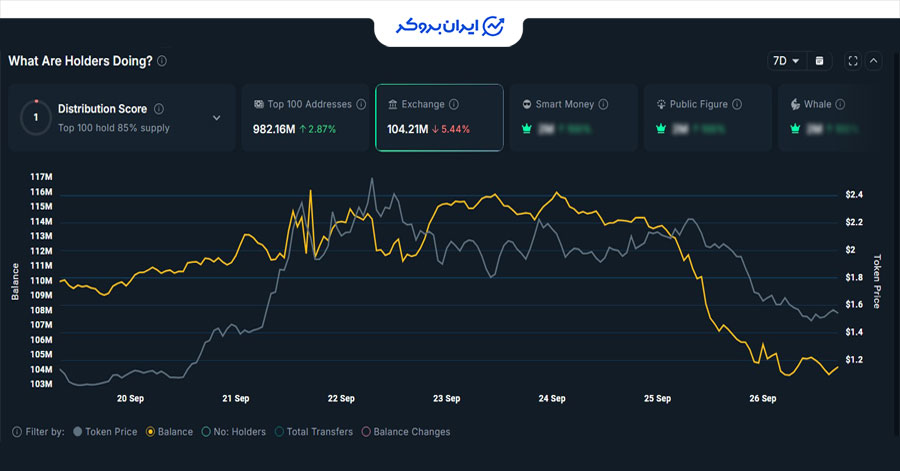Open the 7D time range dropdown

coord(785,61)
